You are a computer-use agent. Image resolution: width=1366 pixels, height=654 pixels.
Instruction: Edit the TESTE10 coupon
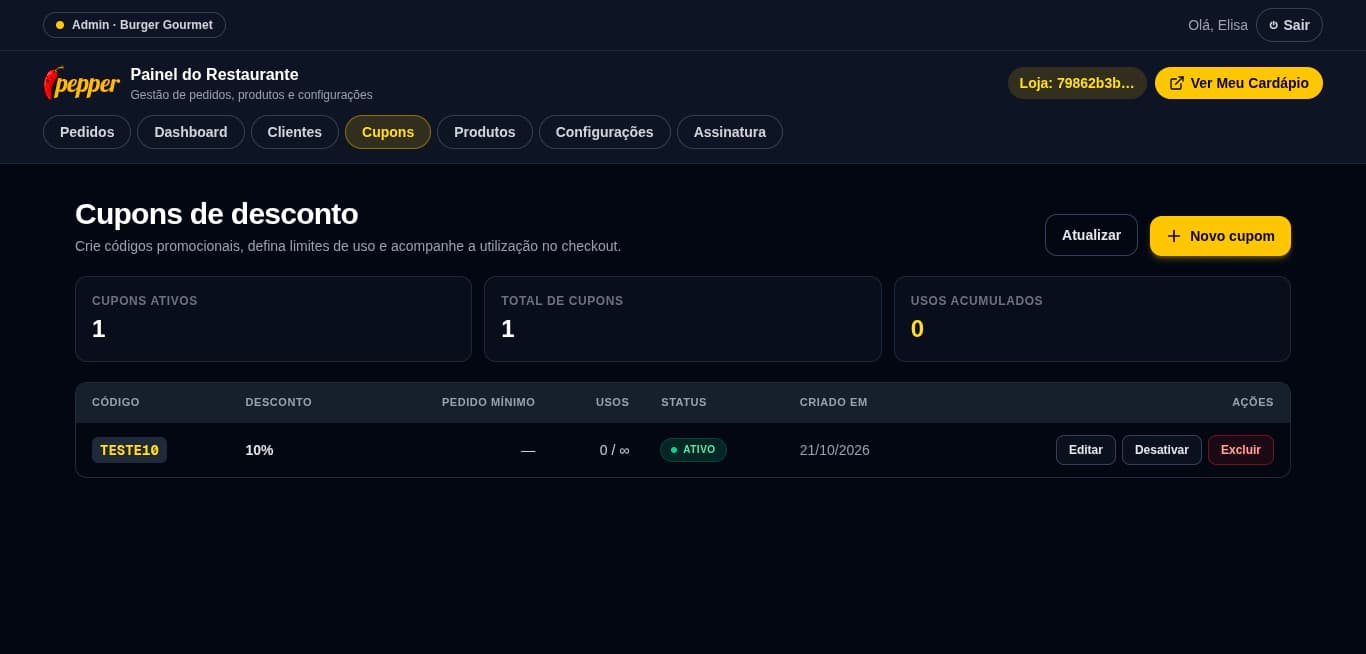coord(1086,450)
